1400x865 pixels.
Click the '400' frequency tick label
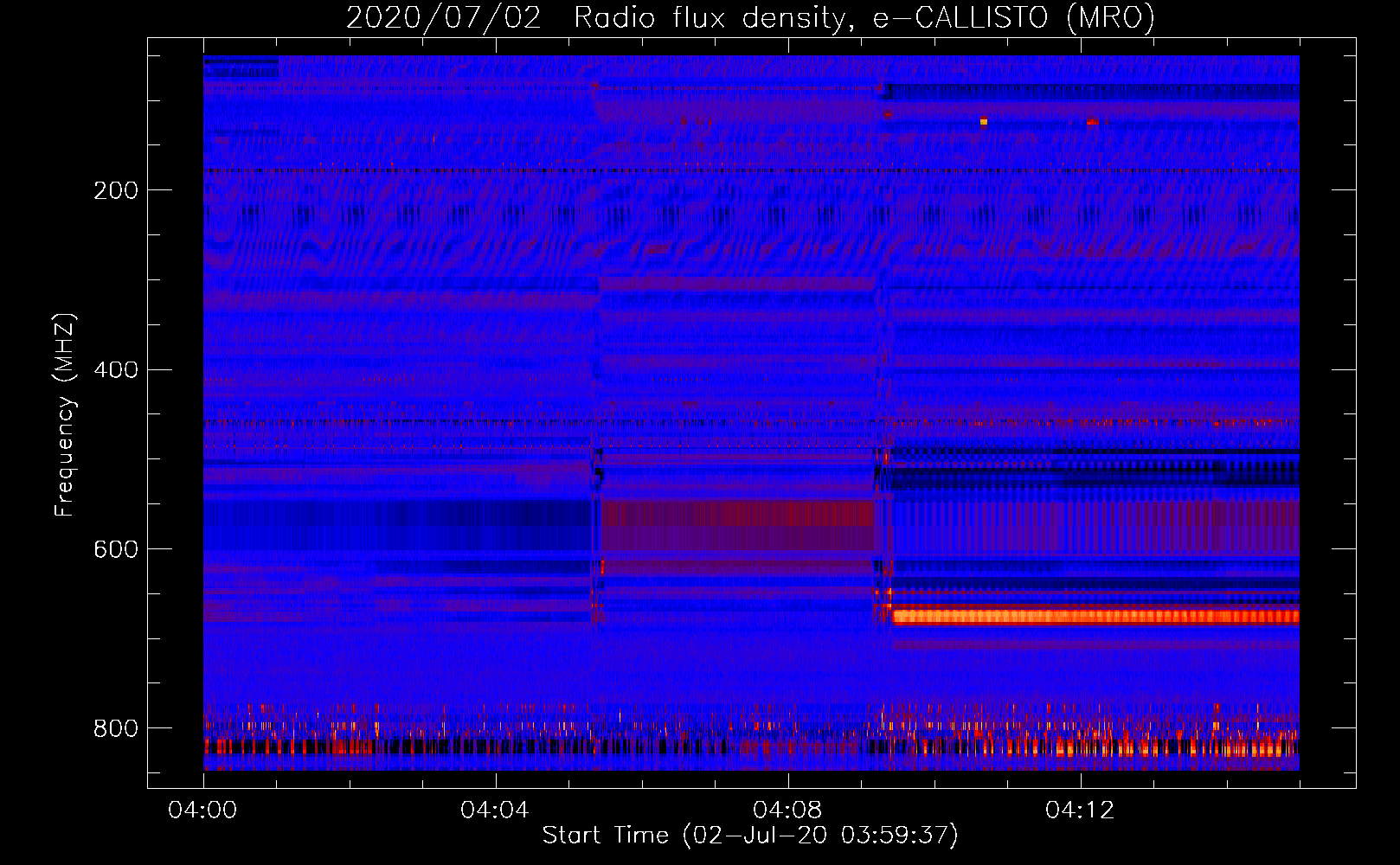[116, 370]
